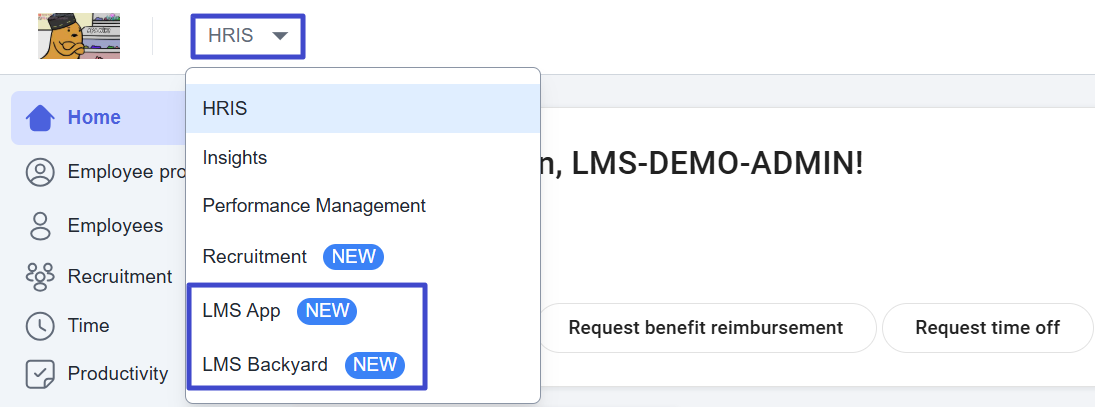Click the Time clock icon

point(40,326)
